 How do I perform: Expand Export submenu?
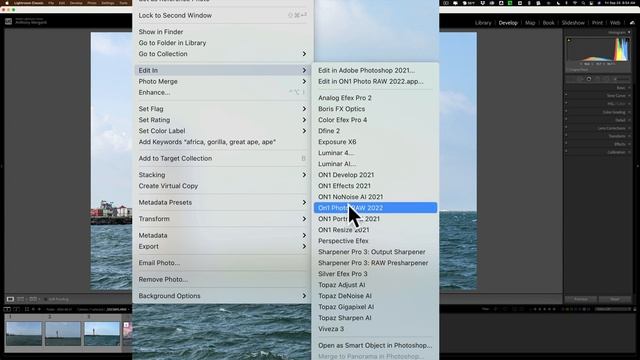[223, 247]
